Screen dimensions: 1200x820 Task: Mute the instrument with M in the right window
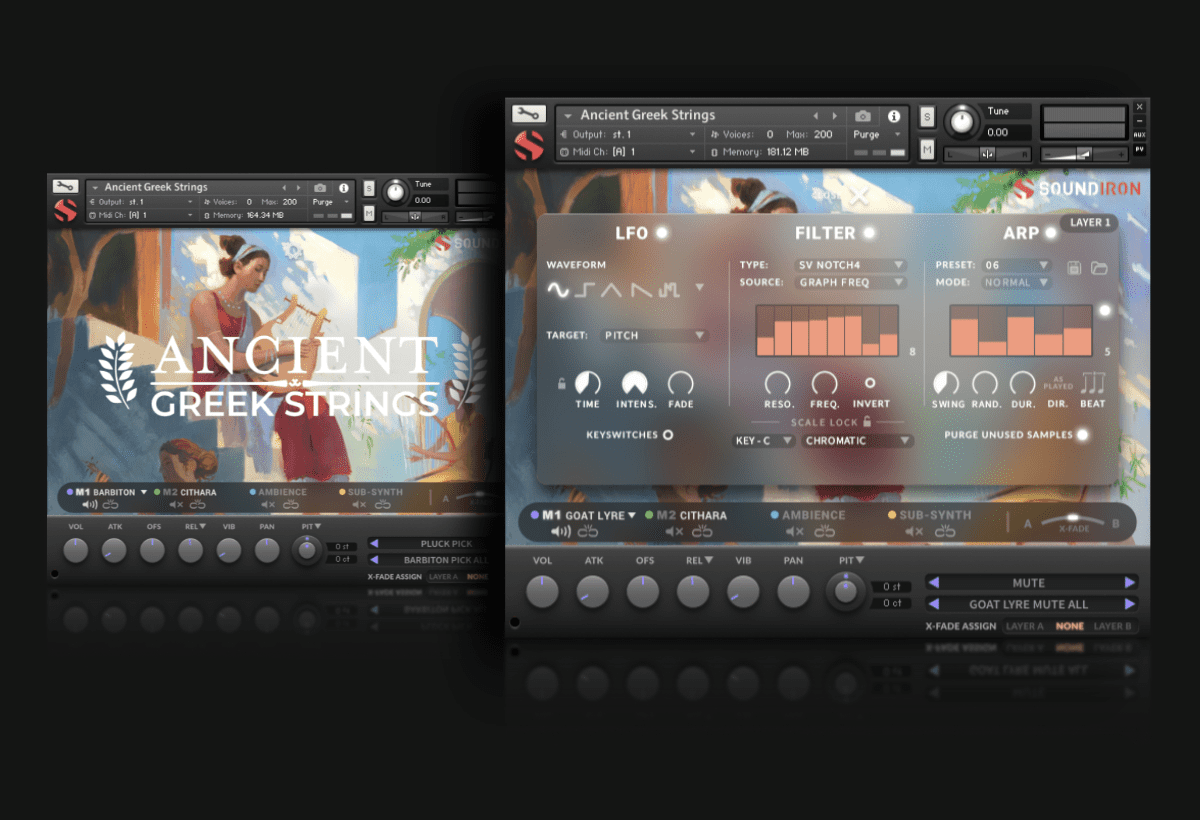point(927,150)
